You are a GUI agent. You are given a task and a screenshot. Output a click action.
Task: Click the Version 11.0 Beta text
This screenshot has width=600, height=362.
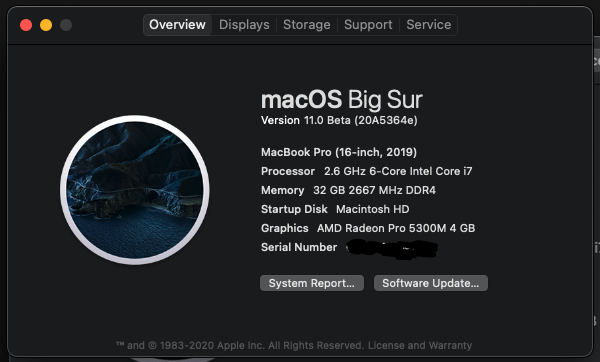(339, 121)
